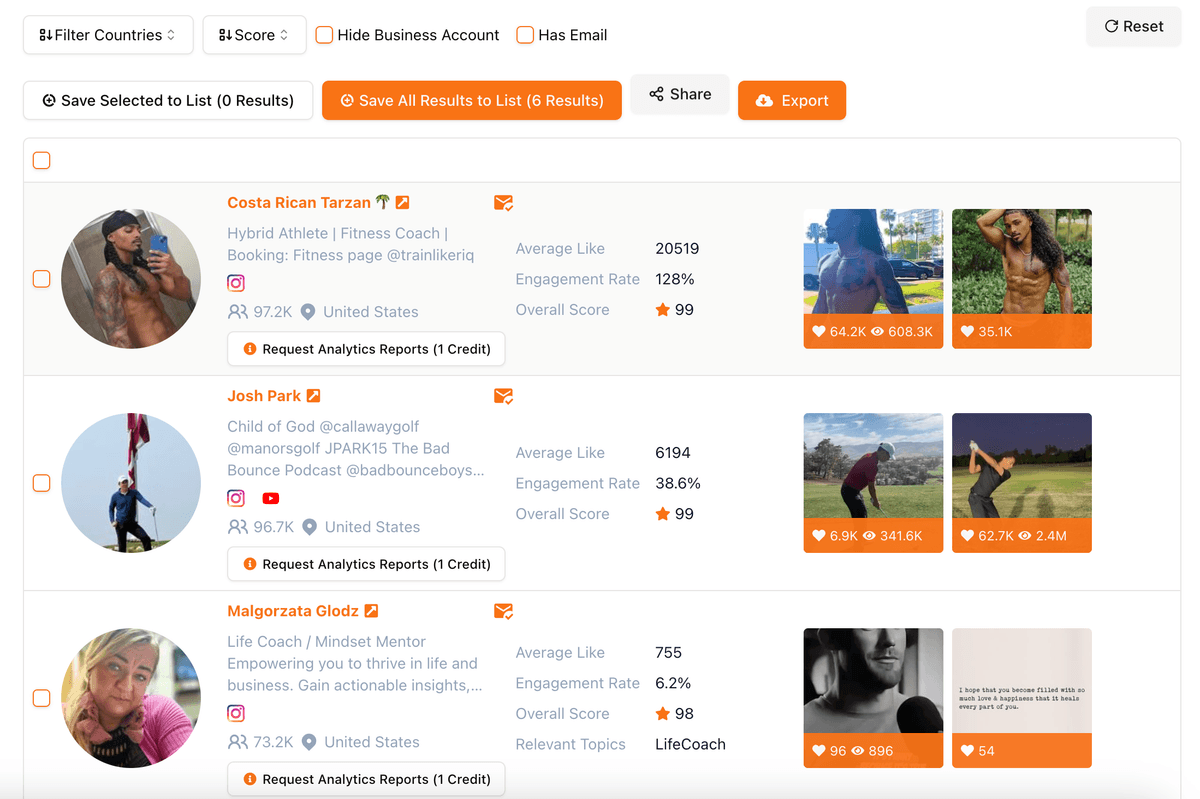The image size is (1200, 799).
Task: Save All Results to List
Action: pos(471,100)
